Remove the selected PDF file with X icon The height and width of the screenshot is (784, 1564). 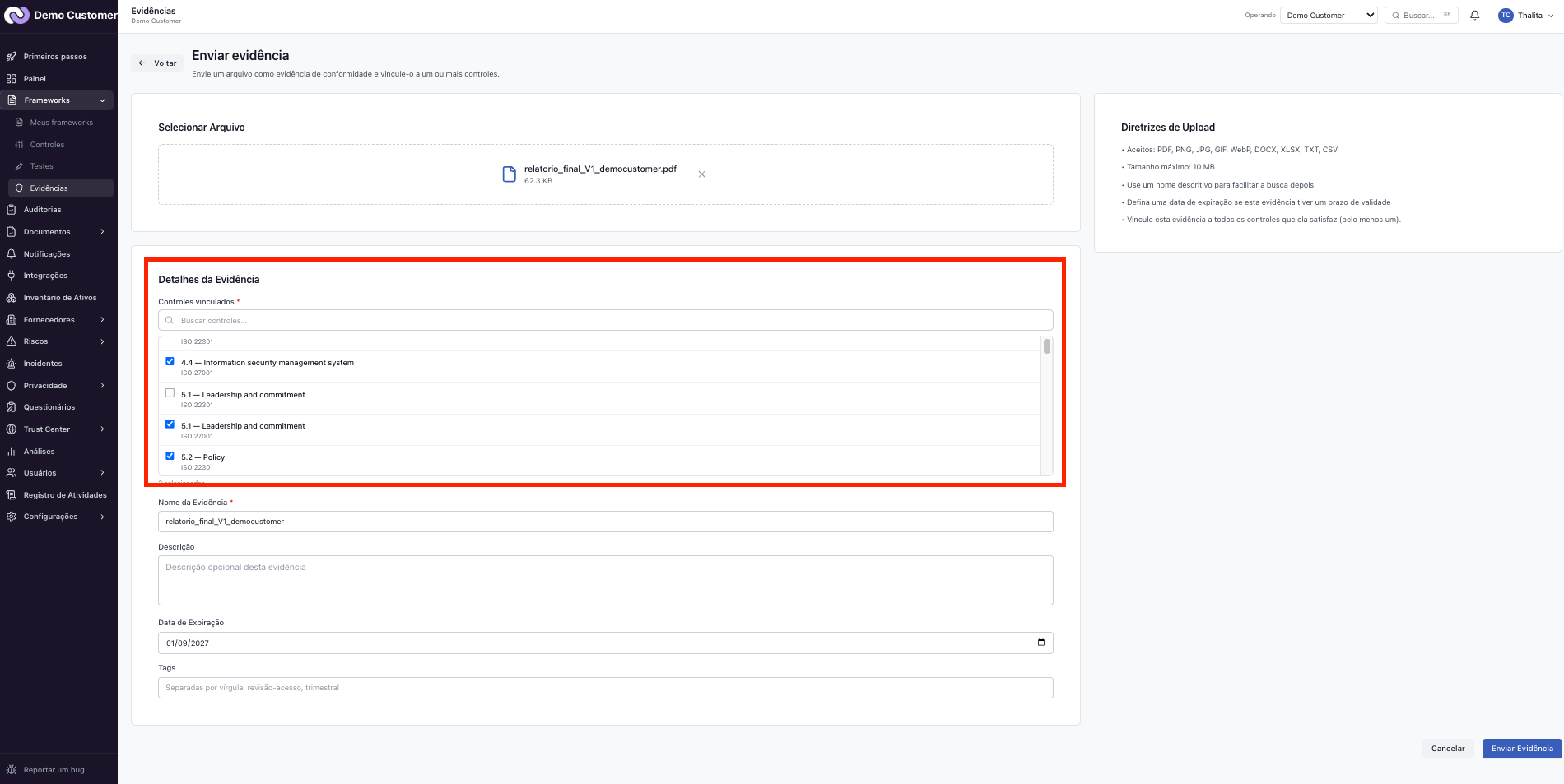(701, 174)
